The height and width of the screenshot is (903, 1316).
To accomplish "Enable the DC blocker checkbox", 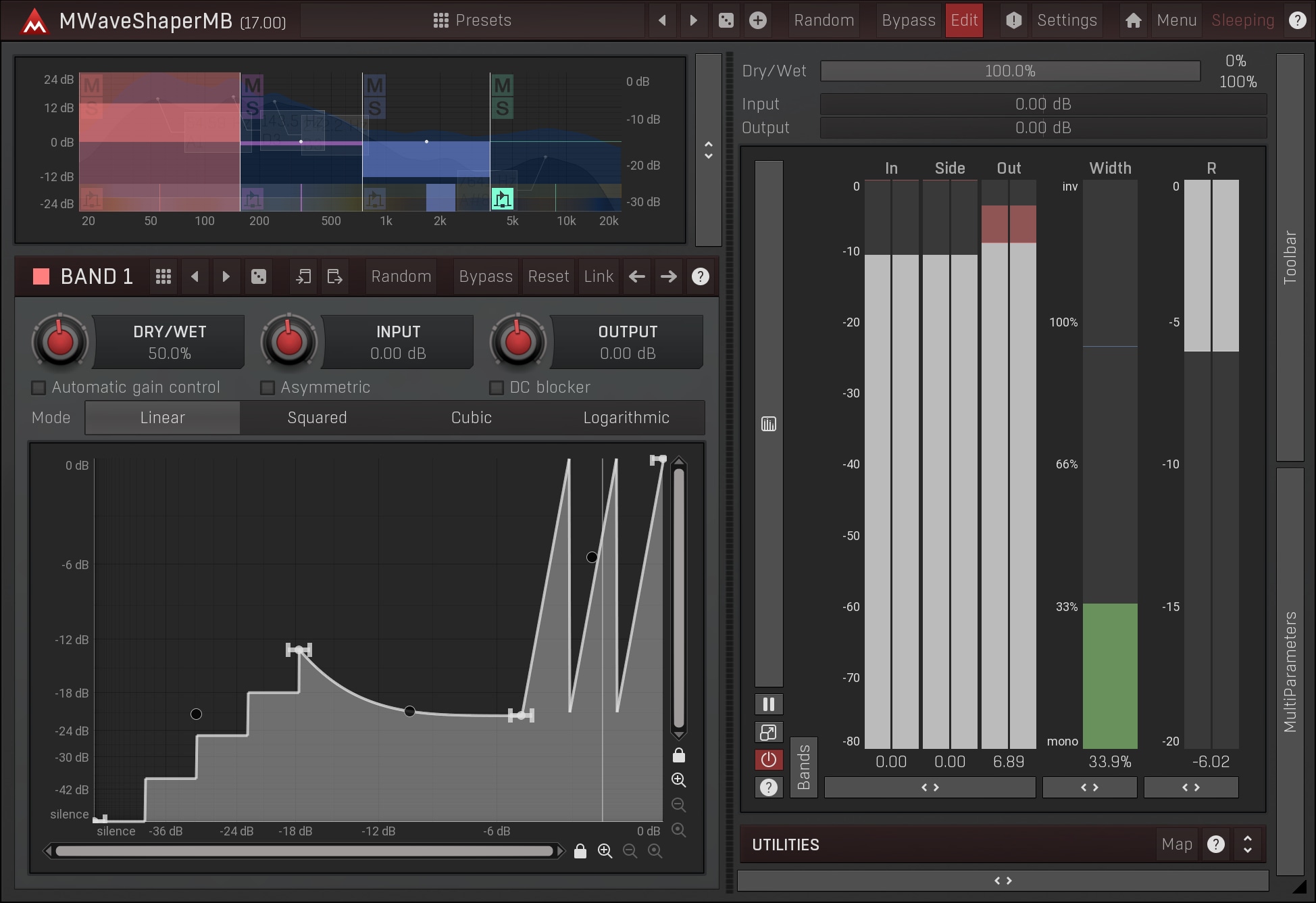I will pyautogui.click(x=497, y=387).
